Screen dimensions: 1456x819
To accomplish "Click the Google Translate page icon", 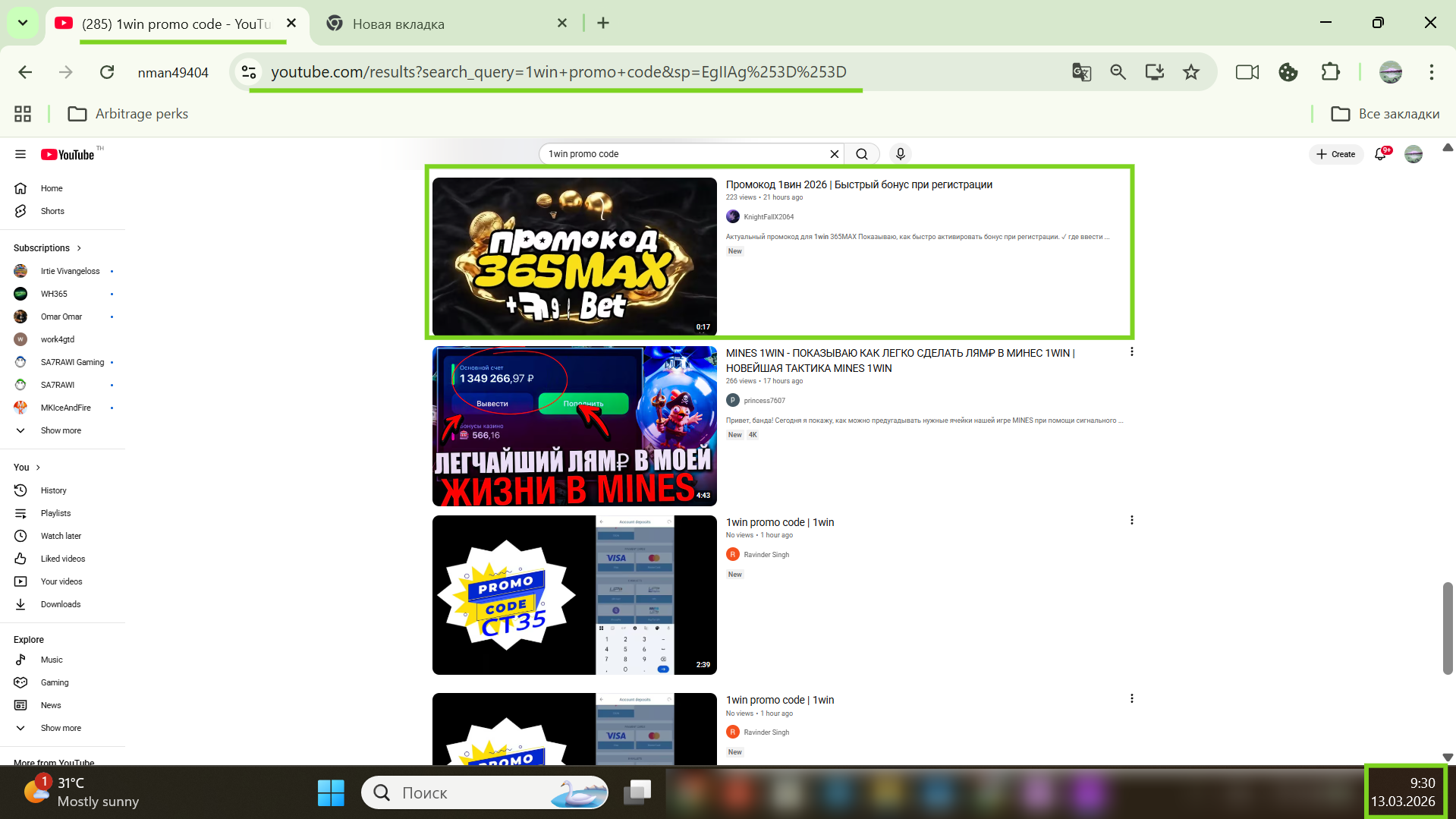I will 1081,72.
